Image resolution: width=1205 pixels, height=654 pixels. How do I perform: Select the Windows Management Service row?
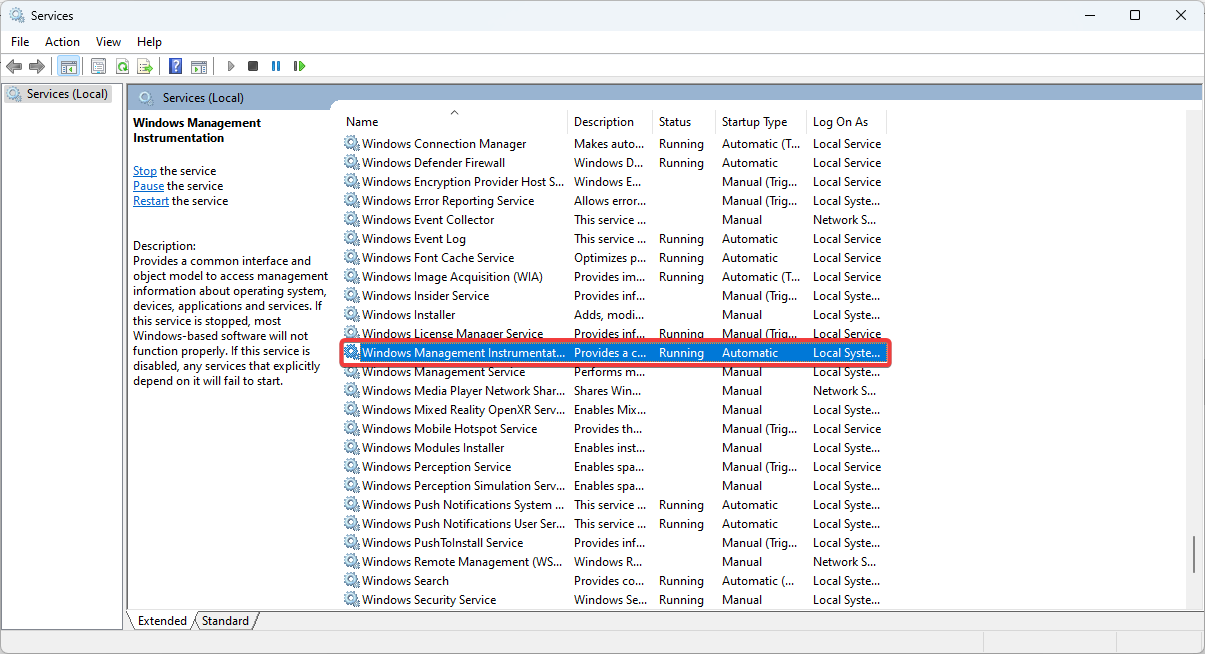614,372
